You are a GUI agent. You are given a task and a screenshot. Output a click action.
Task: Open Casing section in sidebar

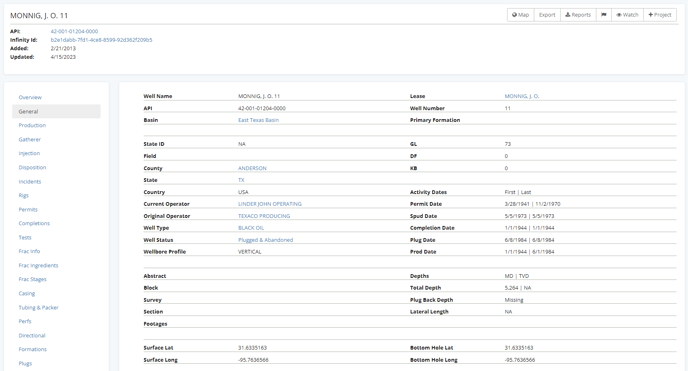[x=27, y=293]
